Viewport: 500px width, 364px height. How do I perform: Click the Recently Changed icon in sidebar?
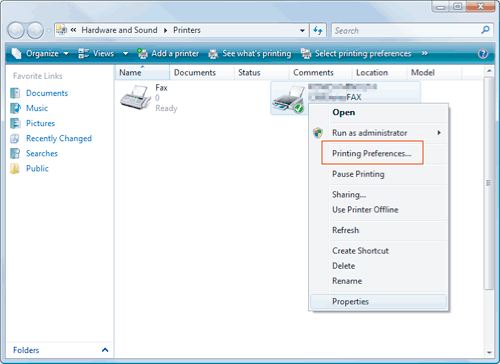pyautogui.click(x=15, y=138)
